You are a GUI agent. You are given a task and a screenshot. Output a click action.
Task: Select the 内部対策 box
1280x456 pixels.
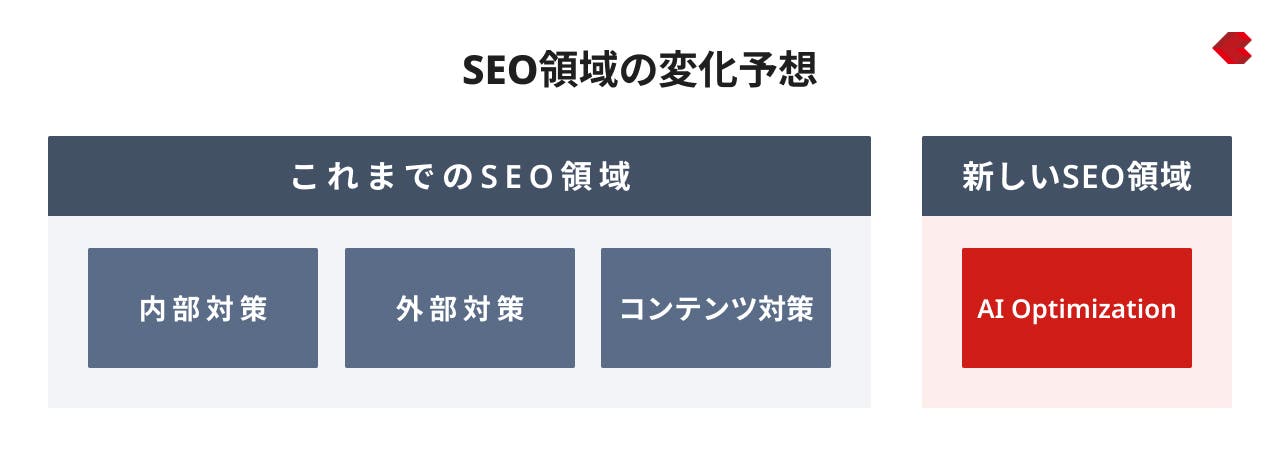click(203, 308)
